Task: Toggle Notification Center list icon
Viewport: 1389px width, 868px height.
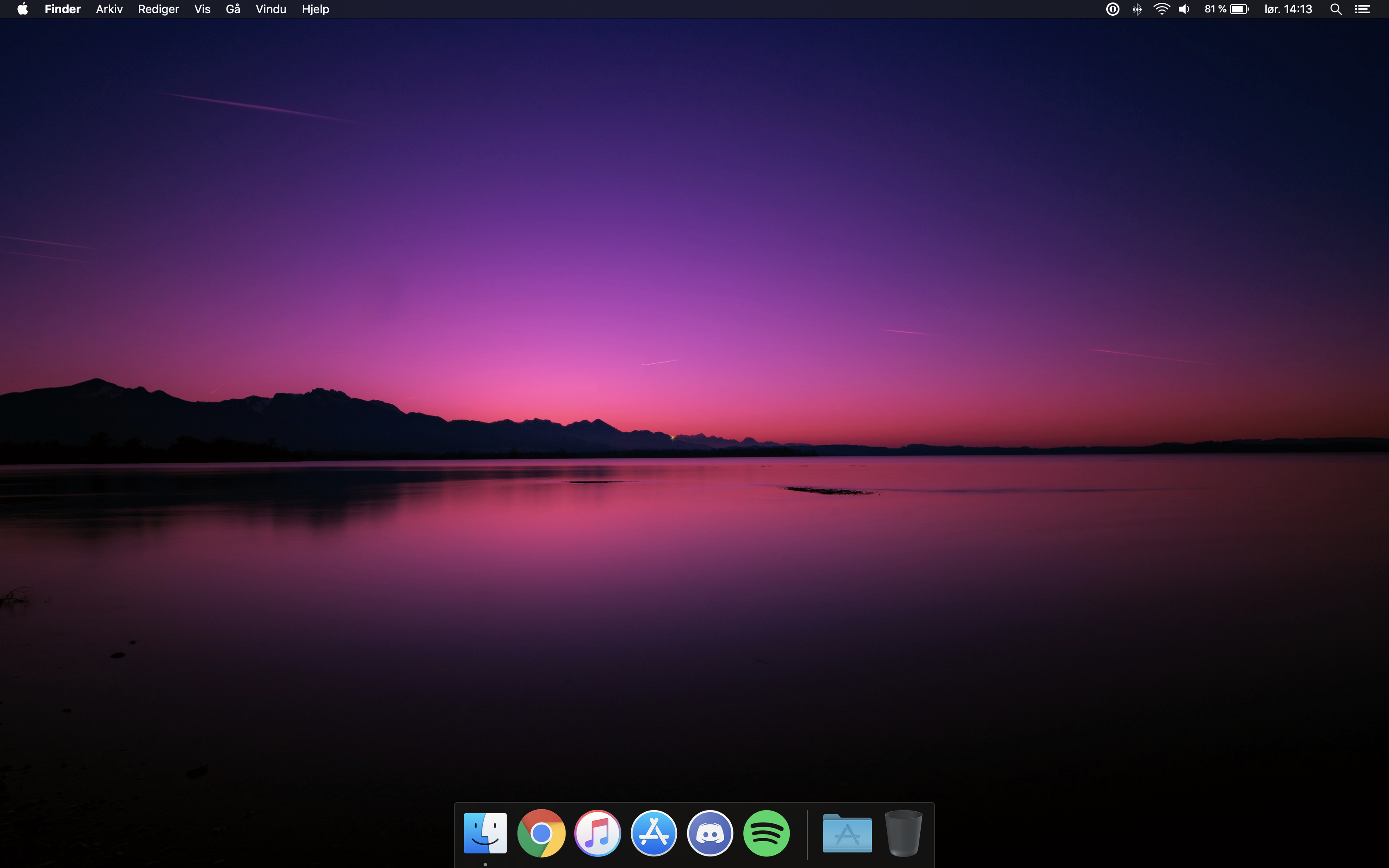Action: point(1363,9)
